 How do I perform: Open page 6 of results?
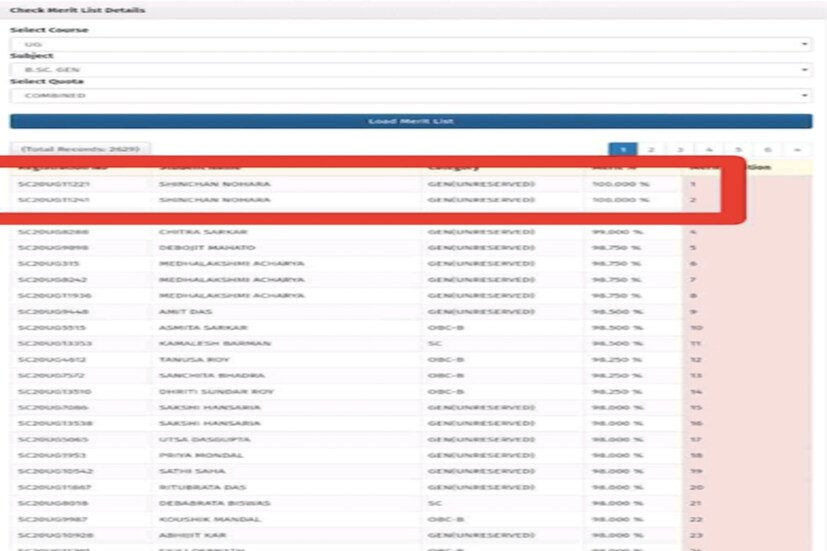click(767, 149)
